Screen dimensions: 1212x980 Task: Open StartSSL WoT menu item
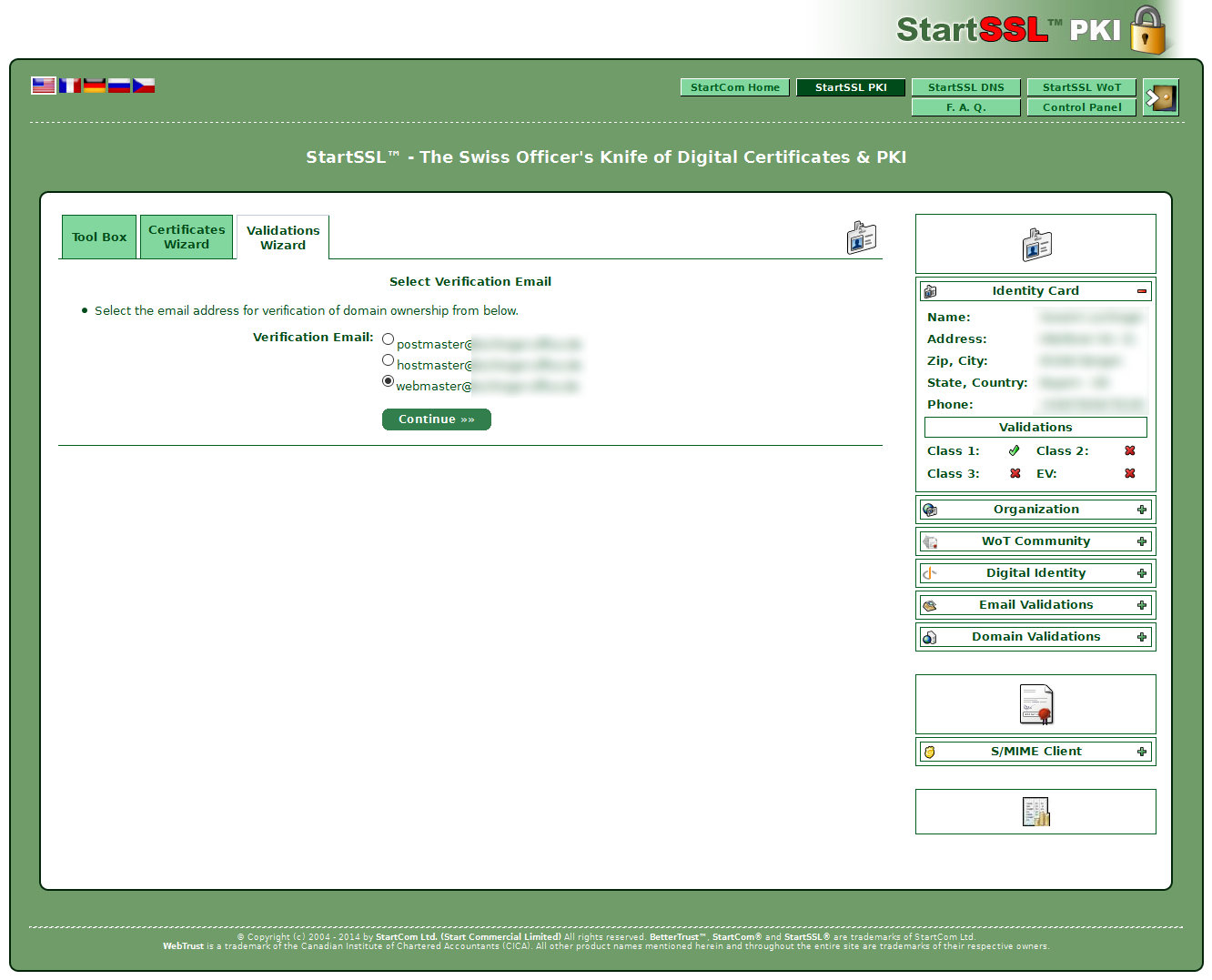1082,87
